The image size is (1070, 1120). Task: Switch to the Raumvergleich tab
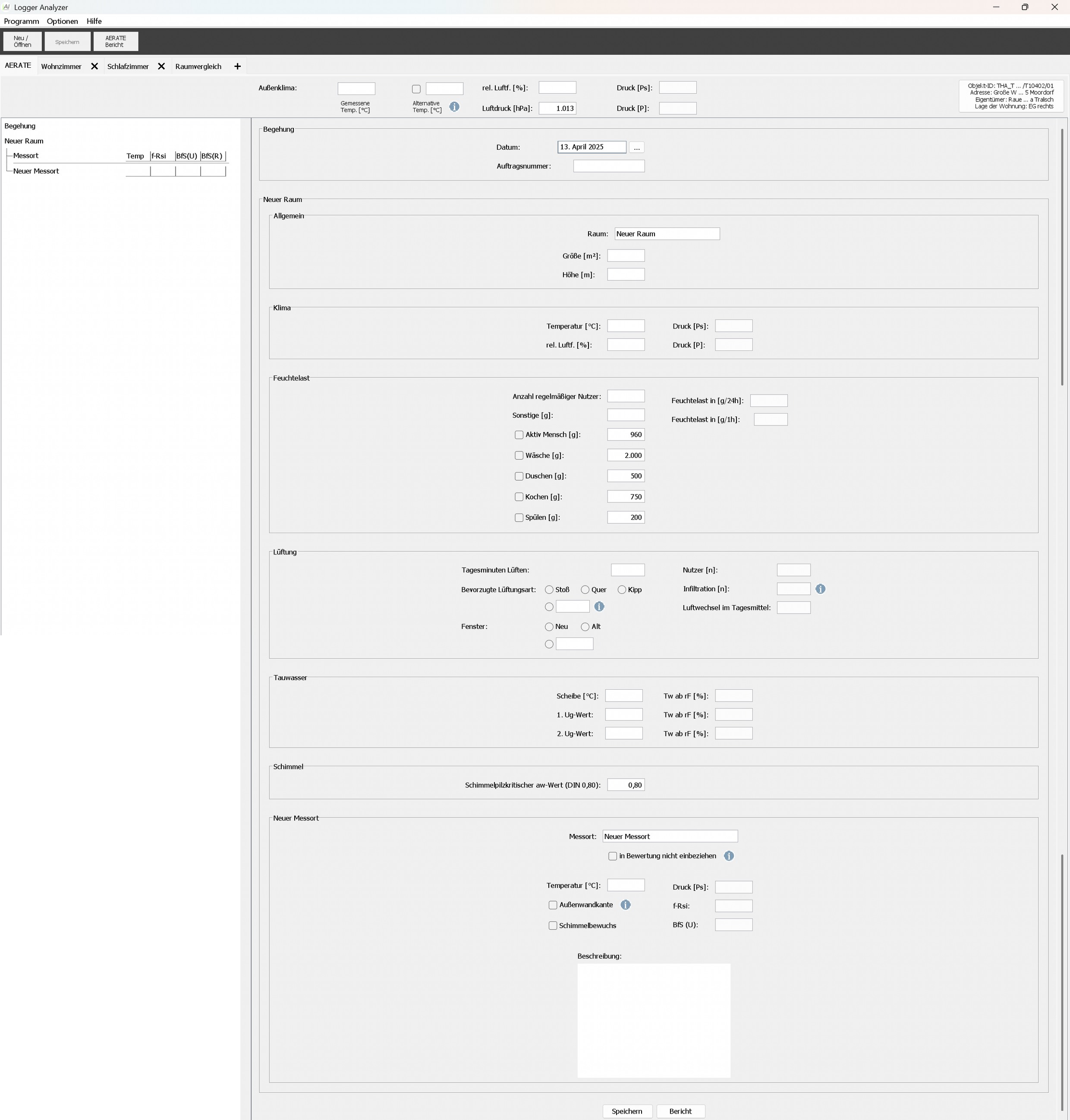coord(198,67)
